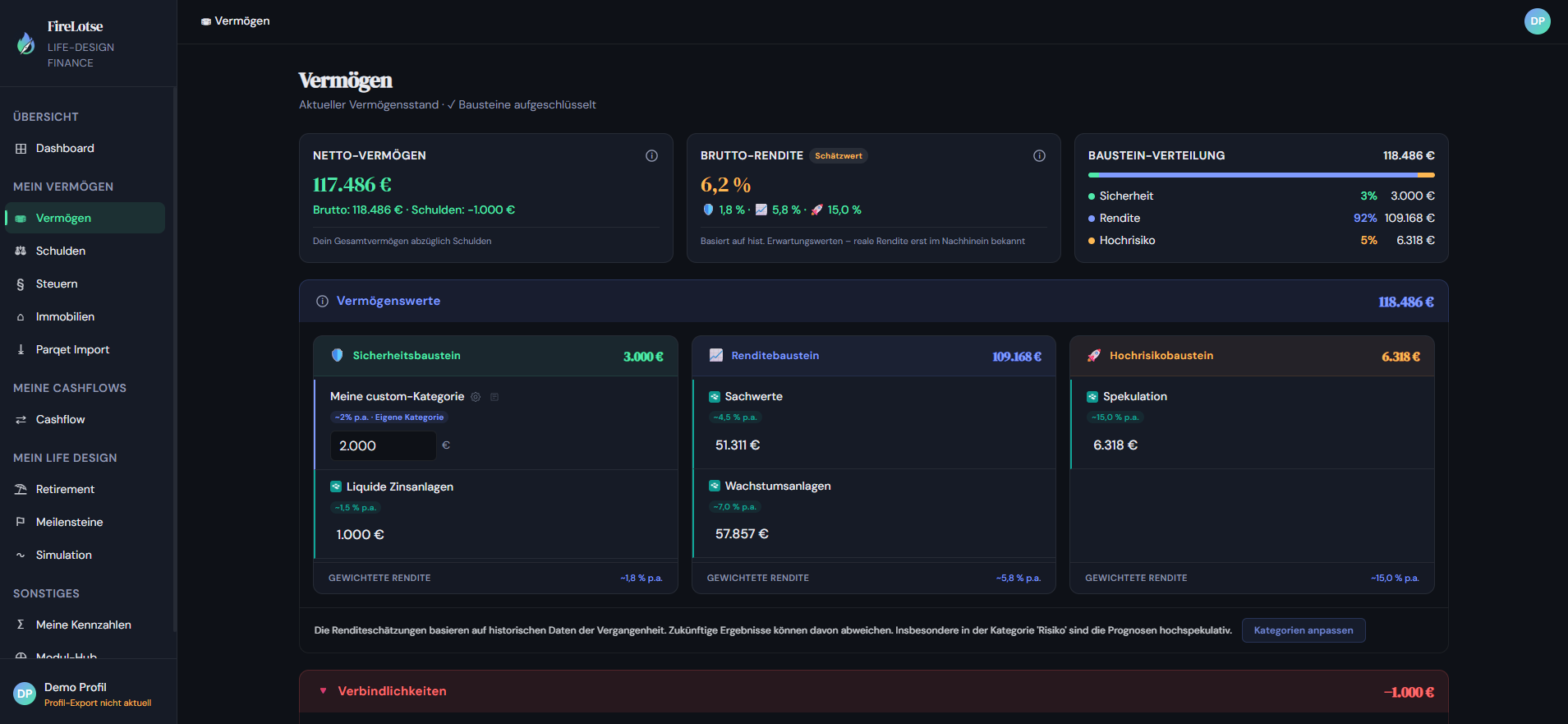Click the FireLotse flame logo
1568x724 pixels.
26,44
